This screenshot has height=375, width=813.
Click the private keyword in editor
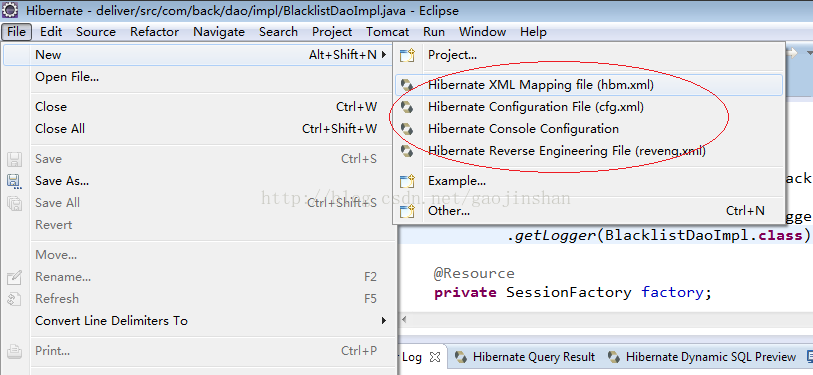pos(465,294)
